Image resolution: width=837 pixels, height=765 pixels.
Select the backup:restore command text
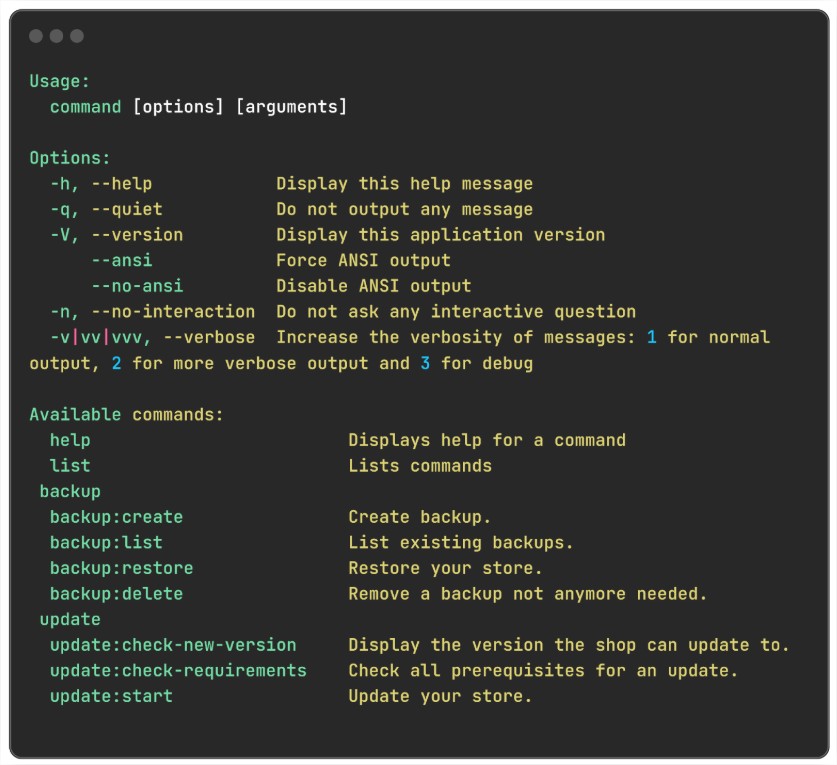(x=121, y=568)
